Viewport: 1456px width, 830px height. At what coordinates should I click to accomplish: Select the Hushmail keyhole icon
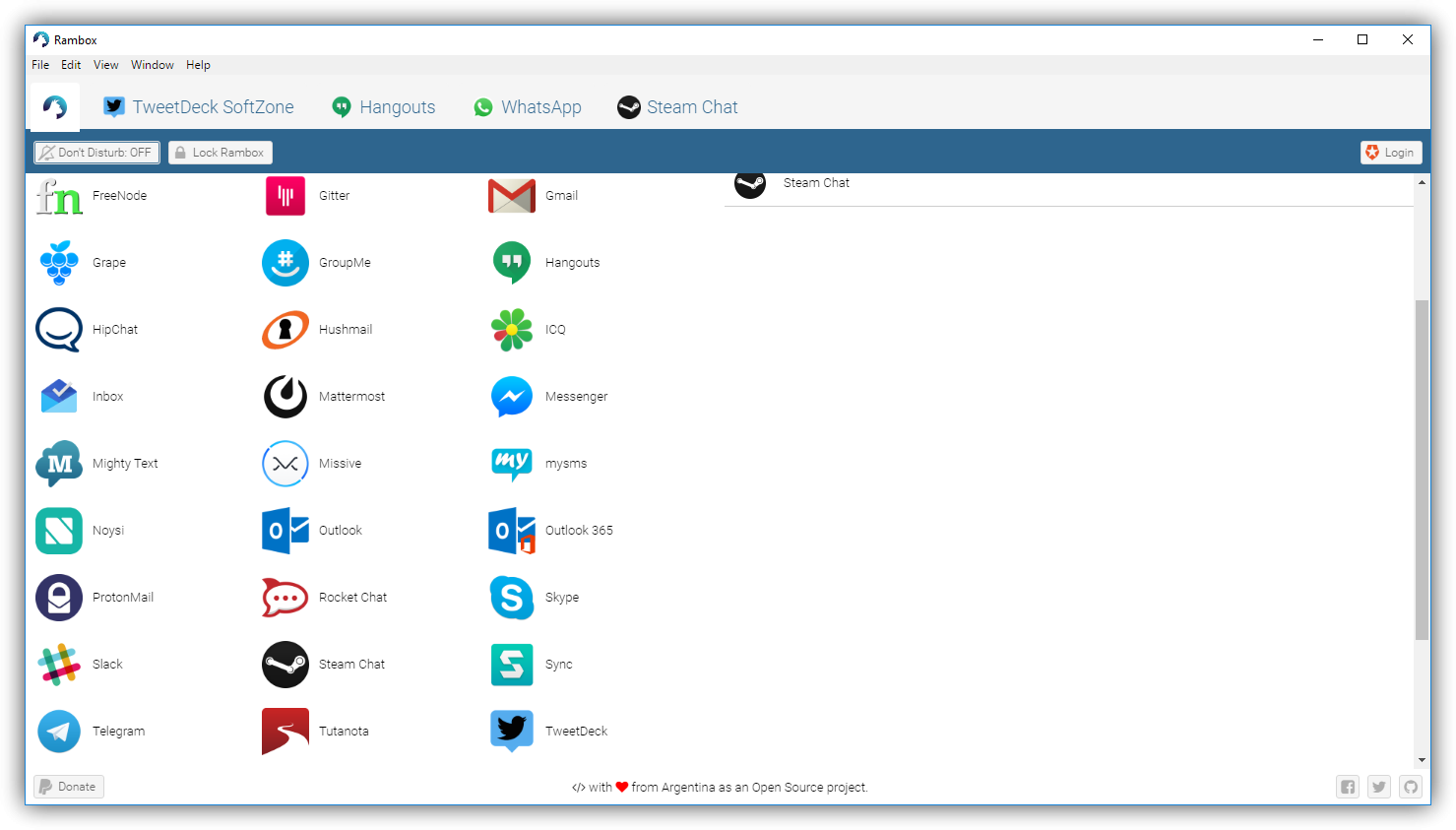point(285,330)
